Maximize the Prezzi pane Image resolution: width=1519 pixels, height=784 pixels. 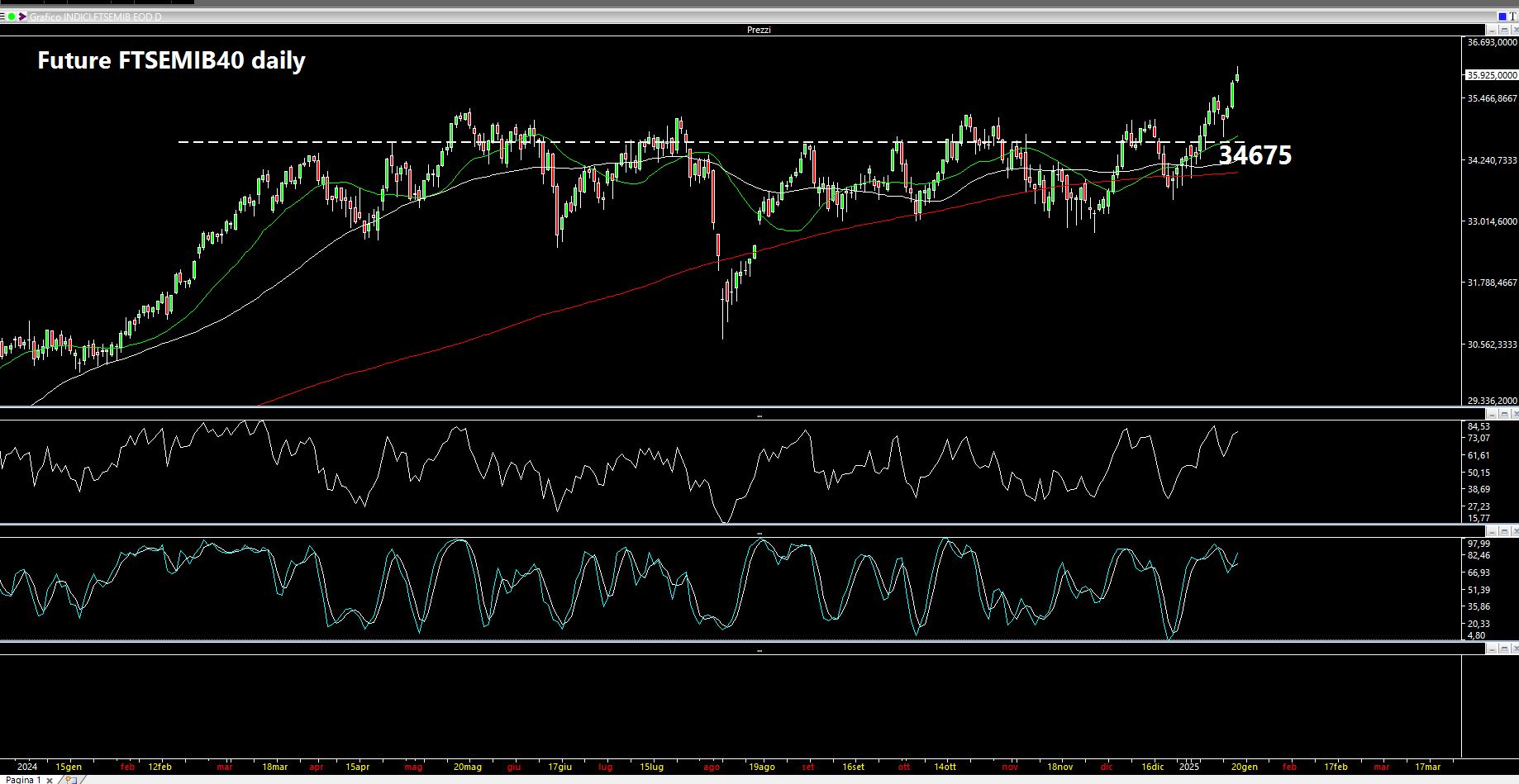coord(1504,30)
